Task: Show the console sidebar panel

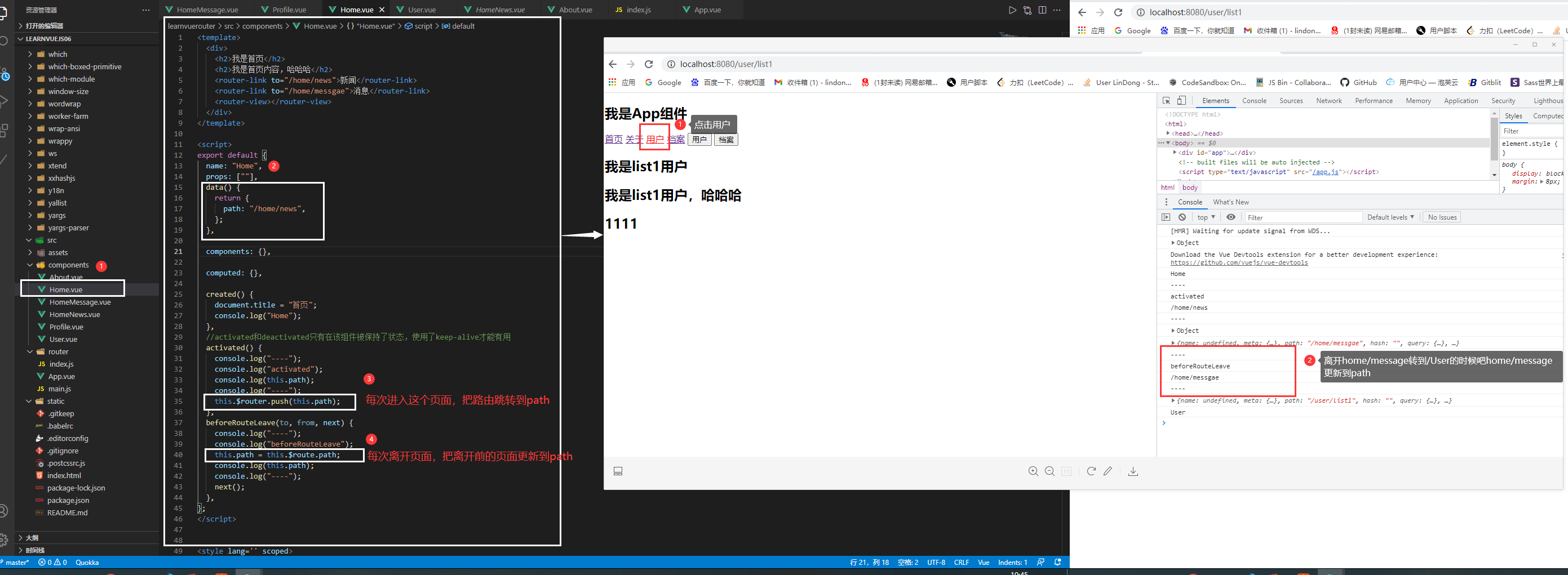Action: 1166,217
